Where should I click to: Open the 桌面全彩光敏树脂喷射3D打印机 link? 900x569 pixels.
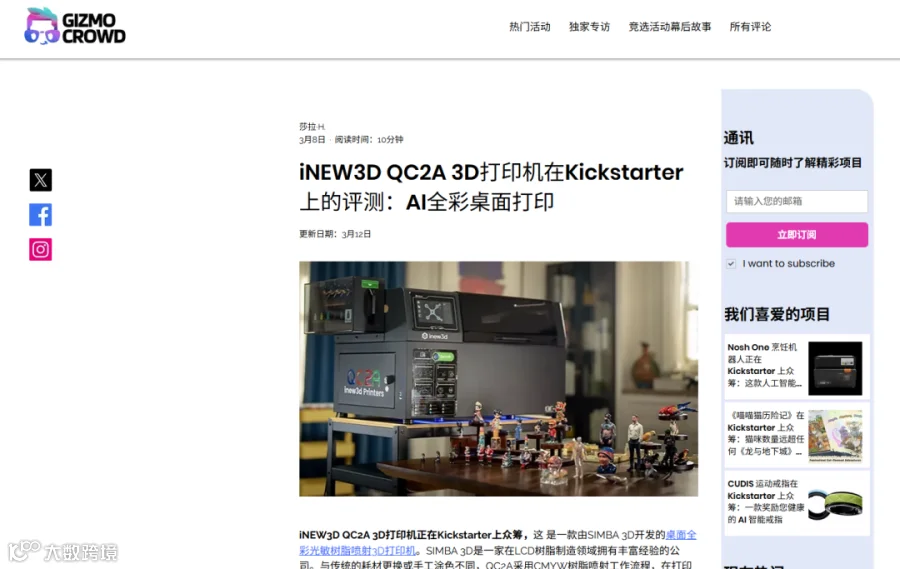click(498, 543)
